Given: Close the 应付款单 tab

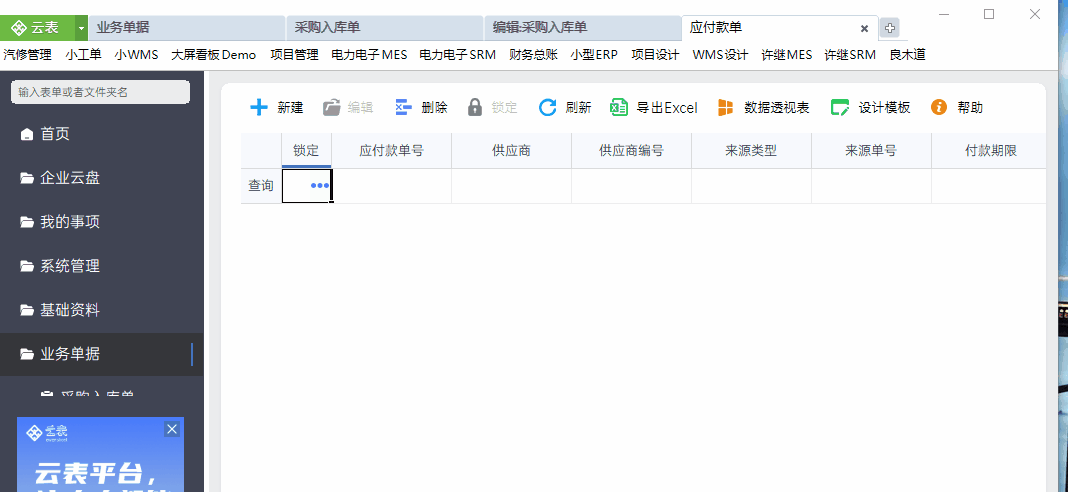Looking at the screenshot, I should tap(864, 29).
